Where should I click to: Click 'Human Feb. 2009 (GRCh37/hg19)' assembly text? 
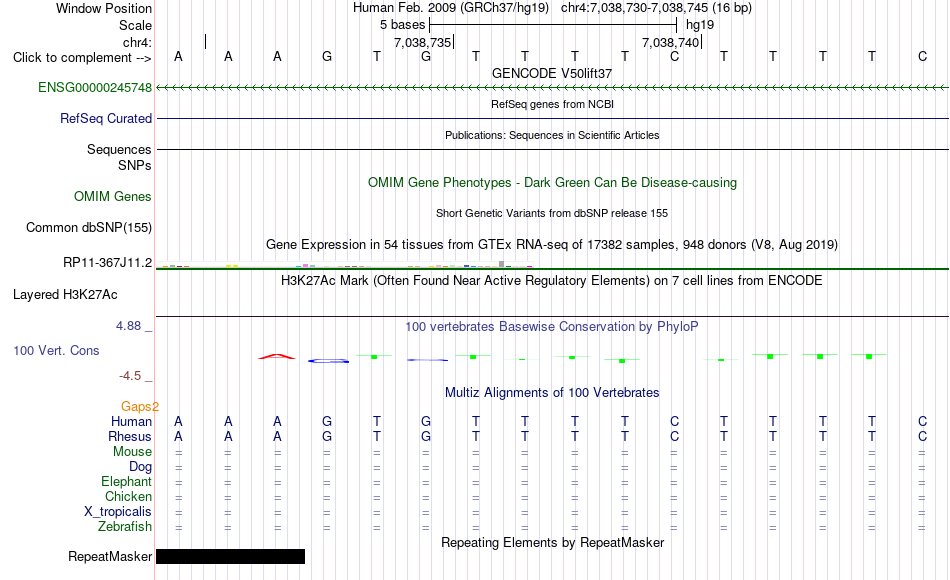pos(451,8)
